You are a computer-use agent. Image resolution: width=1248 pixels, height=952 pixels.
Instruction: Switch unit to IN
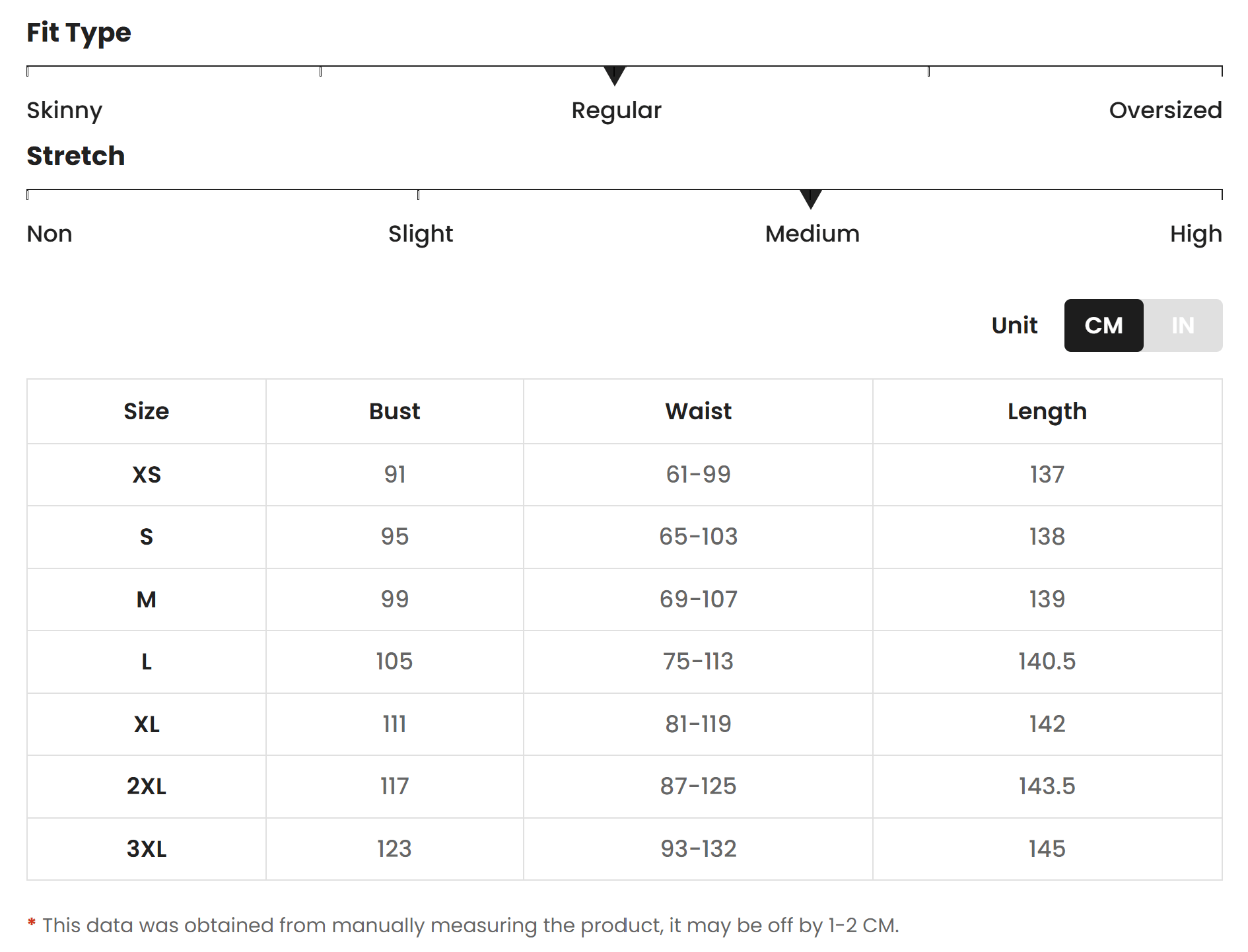coord(1183,325)
